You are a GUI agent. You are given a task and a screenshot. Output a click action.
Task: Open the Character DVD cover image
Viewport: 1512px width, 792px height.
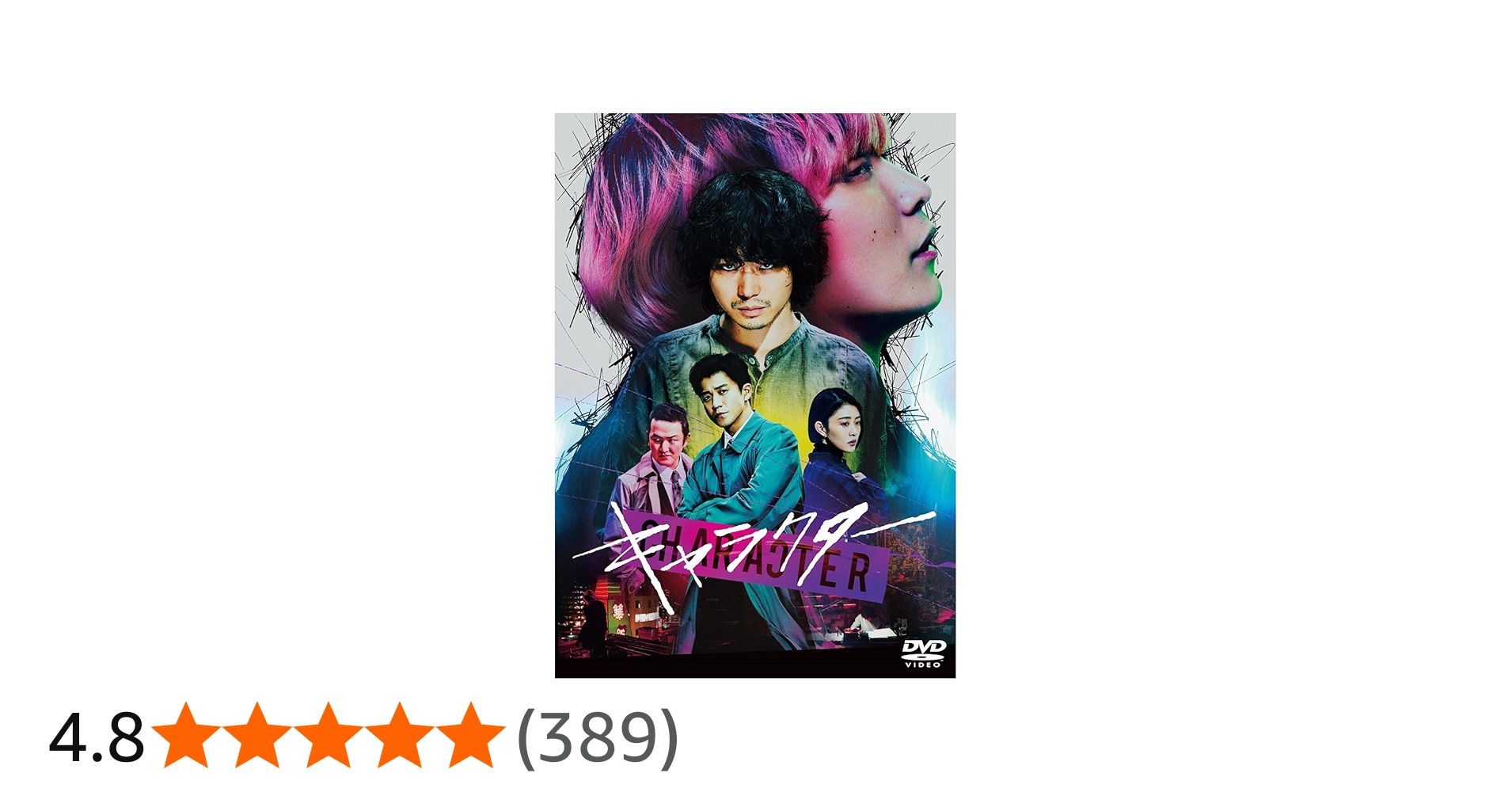pyautogui.click(x=755, y=395)
